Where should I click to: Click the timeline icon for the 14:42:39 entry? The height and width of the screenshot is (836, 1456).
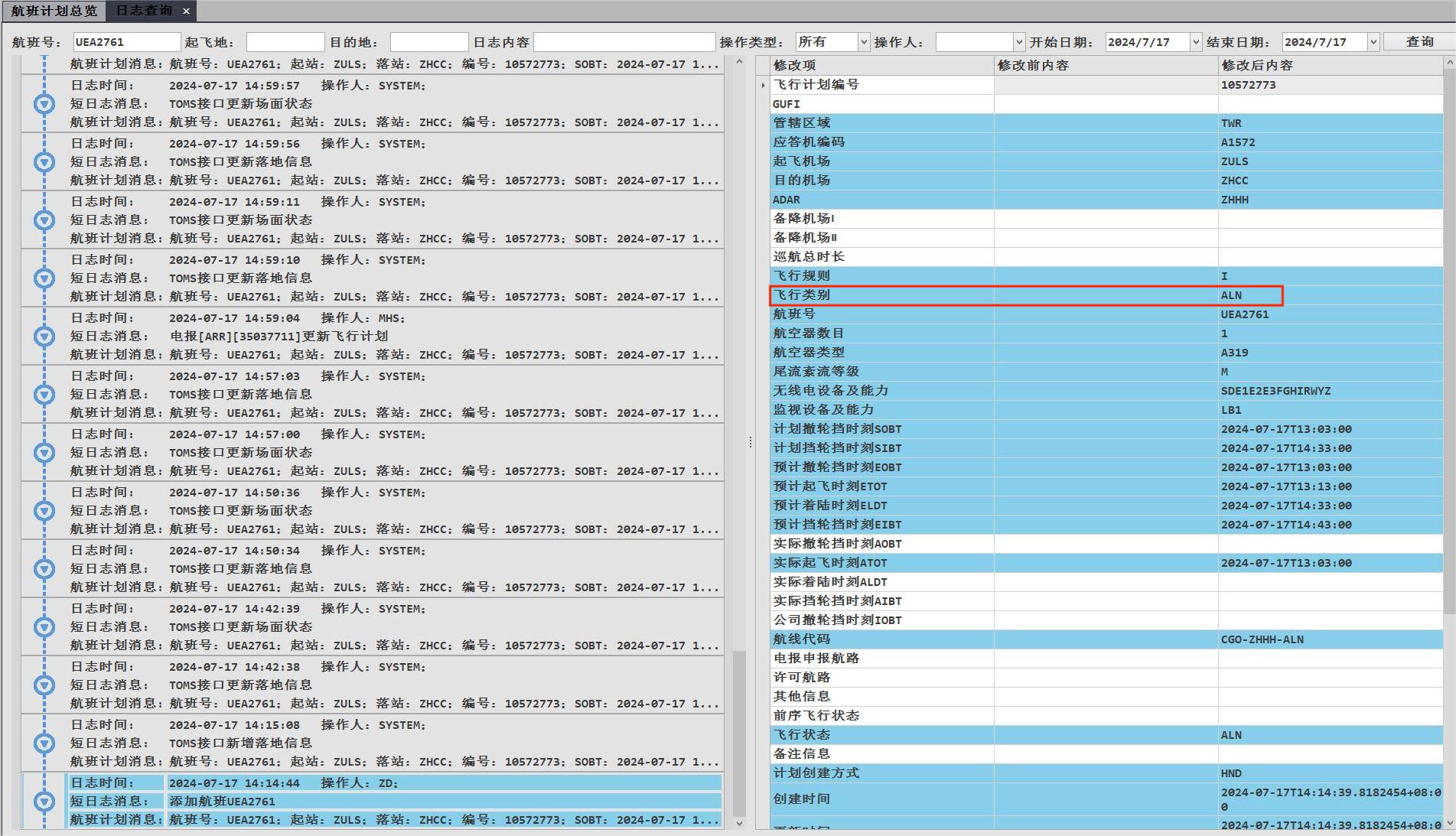coord(44,627)
